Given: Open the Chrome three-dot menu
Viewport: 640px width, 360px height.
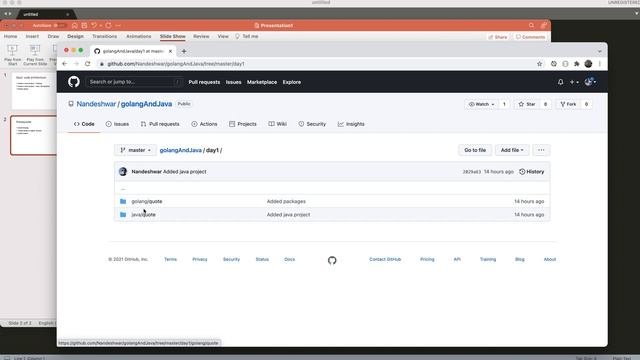Looking at the screenshot, I should tap(600, 64).
